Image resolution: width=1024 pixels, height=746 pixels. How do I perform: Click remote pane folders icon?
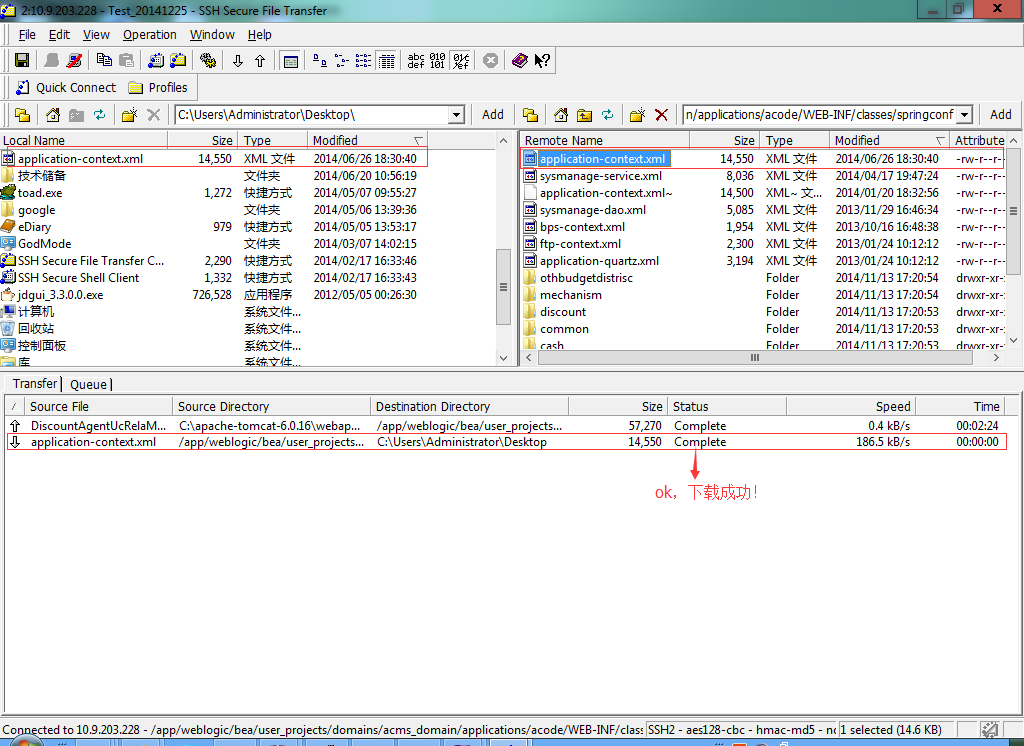click(x=530, y=115)
